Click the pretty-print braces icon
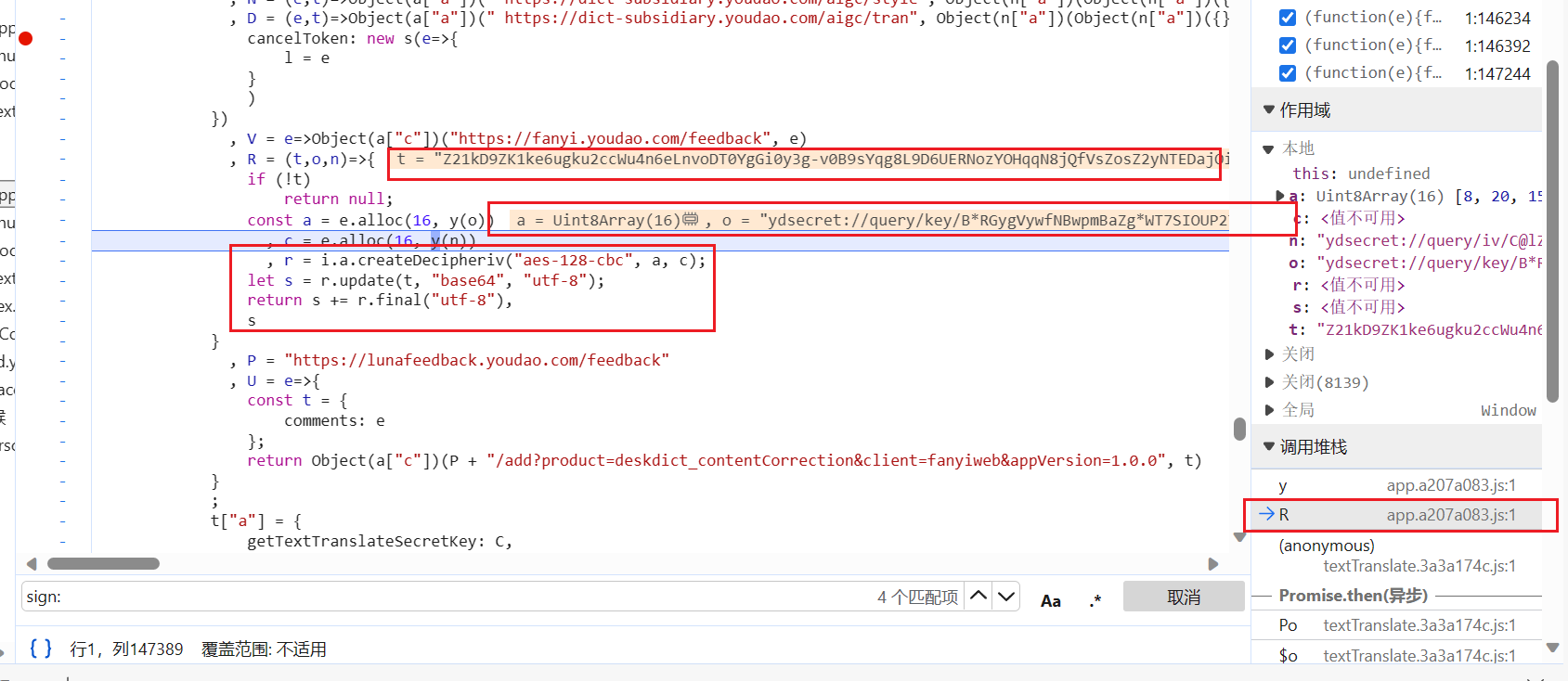 pyautogui.click(x=41, y=648)
